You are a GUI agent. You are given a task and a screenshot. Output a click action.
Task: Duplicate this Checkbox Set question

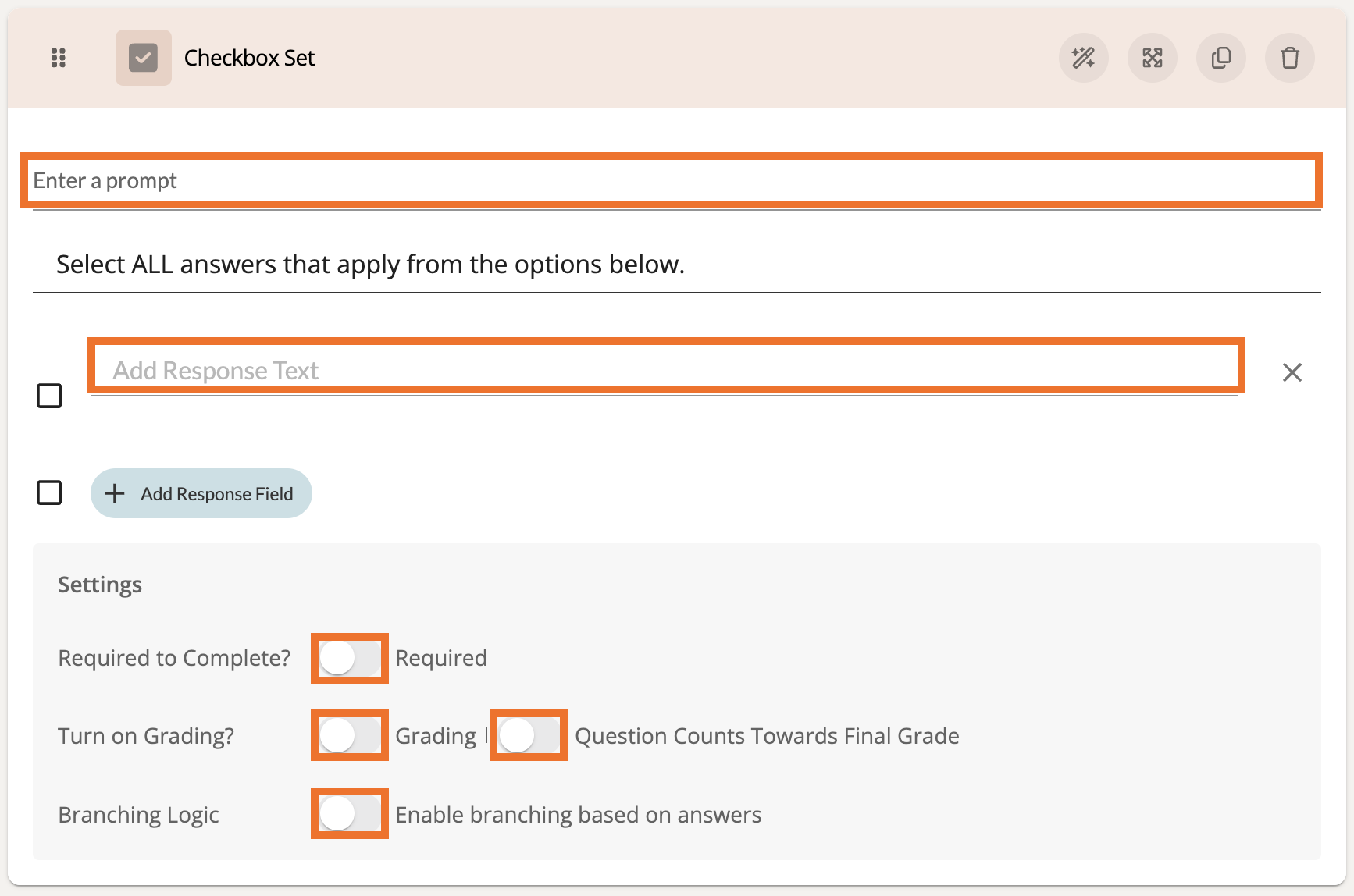(1220, 58)
